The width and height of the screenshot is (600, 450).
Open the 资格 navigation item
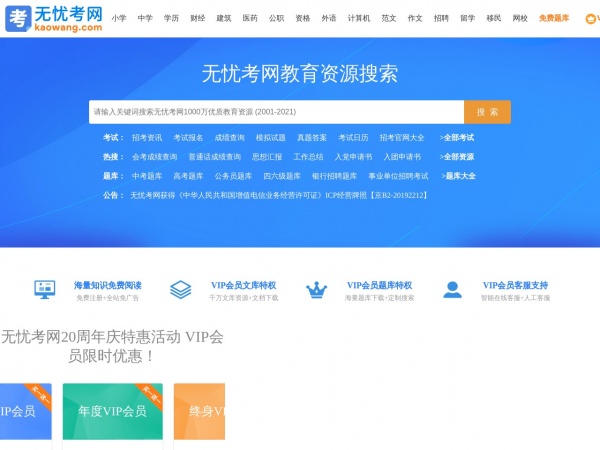[303, 18]
